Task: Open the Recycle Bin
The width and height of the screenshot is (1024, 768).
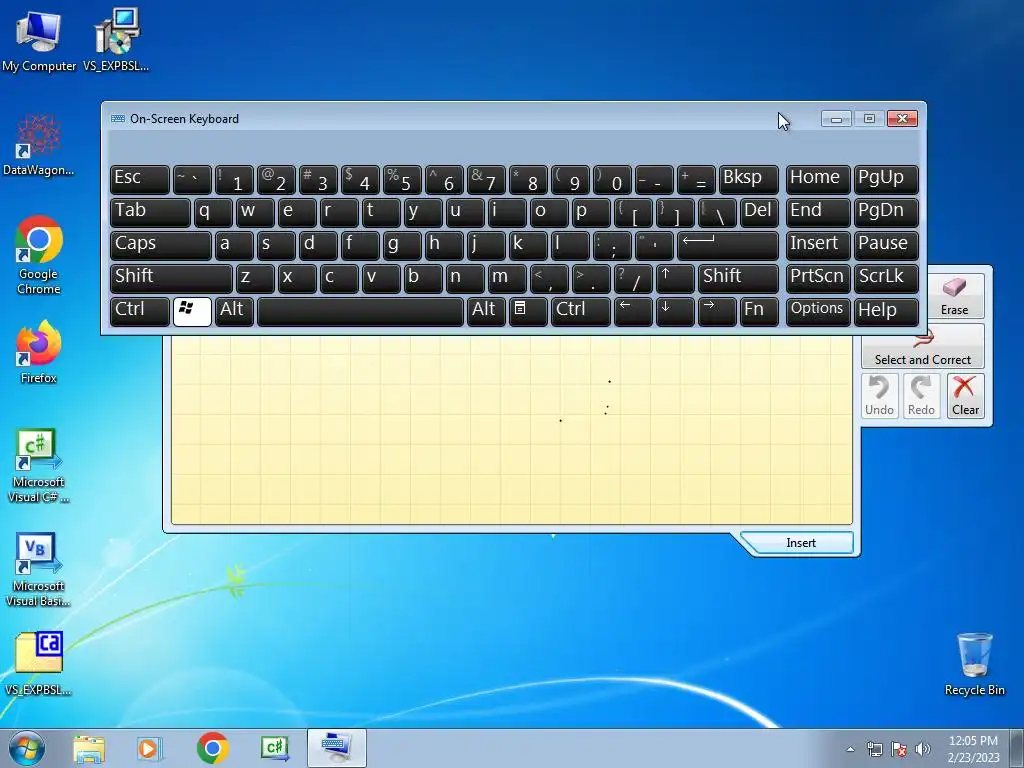Action: pos(974,664)
